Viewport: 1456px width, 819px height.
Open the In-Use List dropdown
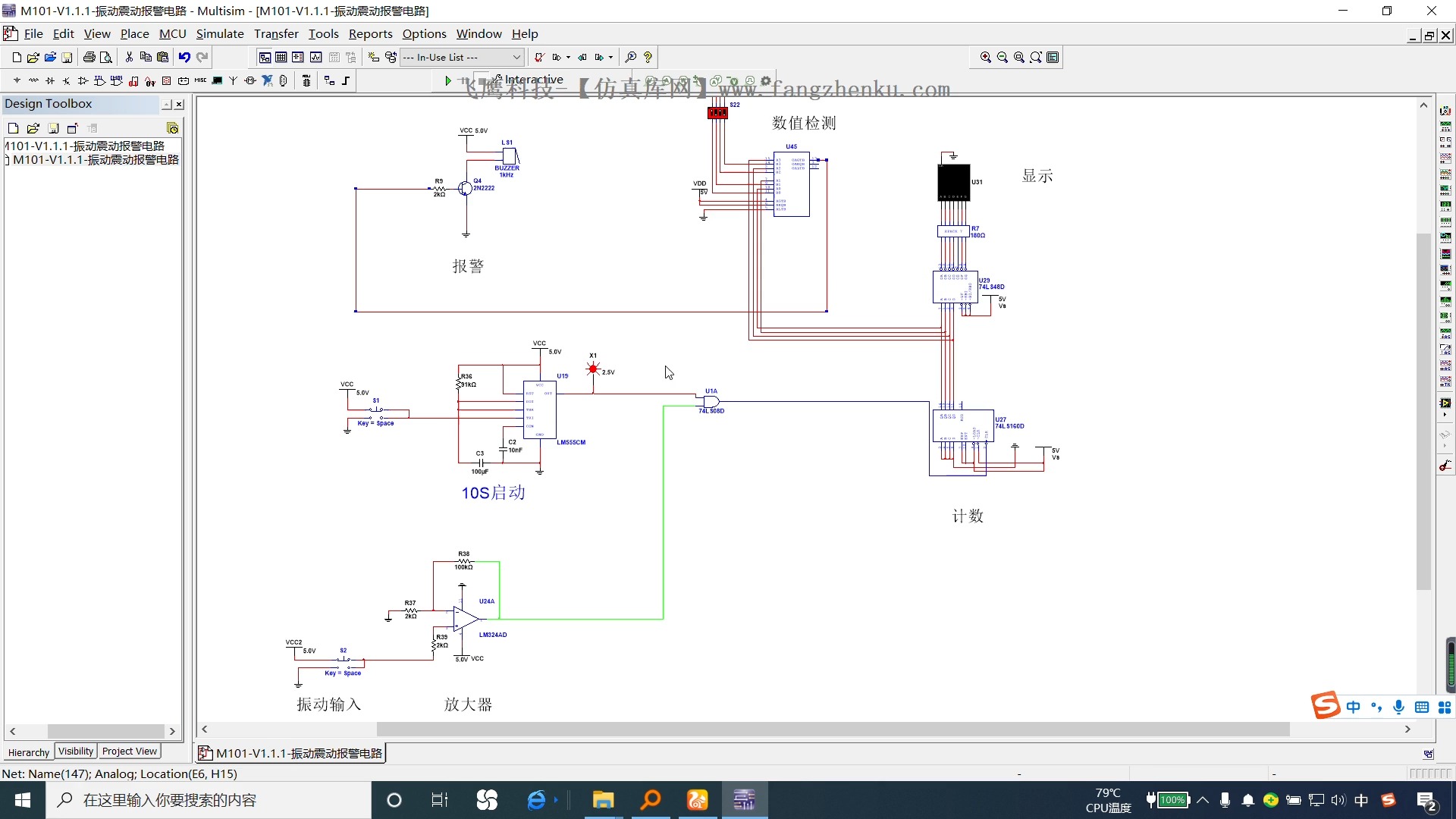516,57
